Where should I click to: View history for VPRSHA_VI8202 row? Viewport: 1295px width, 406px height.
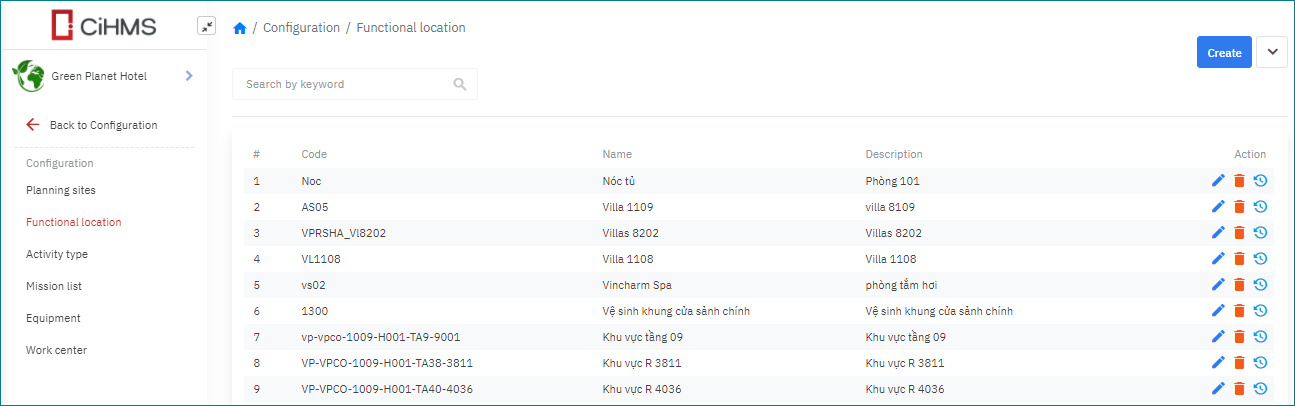pyautogui.click(x=1260, y=233)
